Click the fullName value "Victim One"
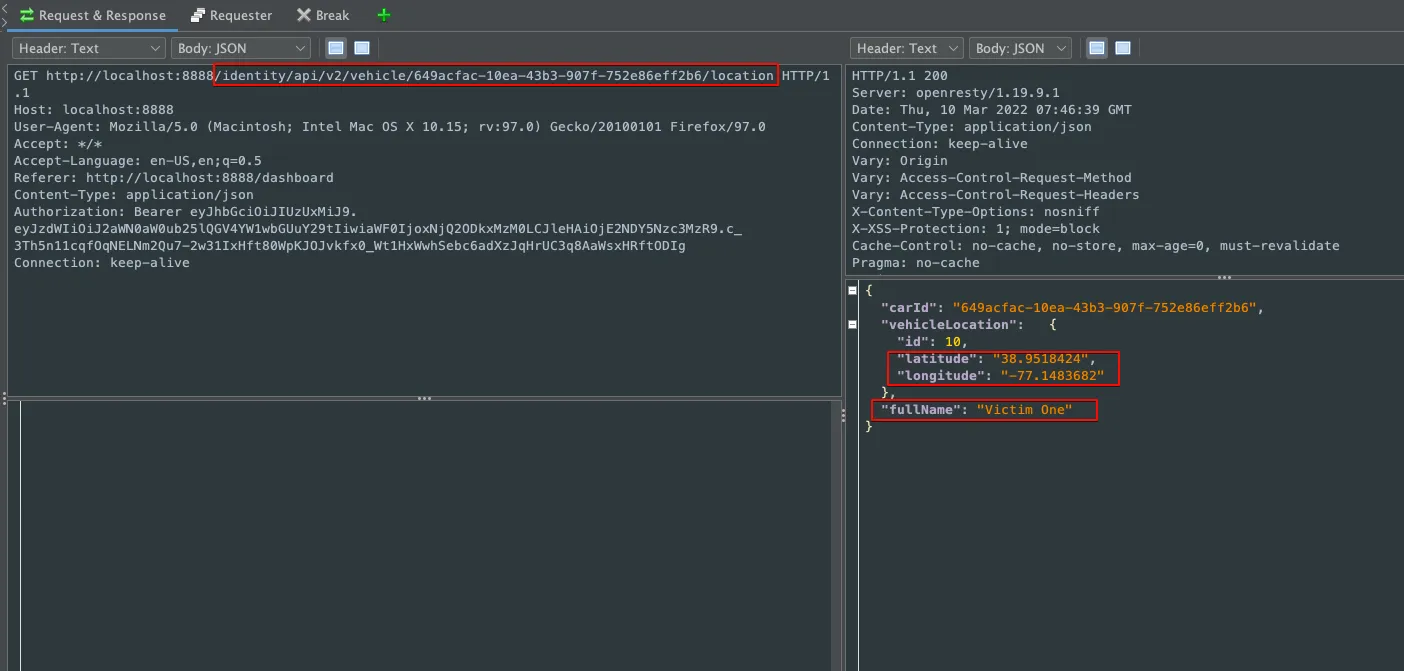The image size is (1404, 671). pos(1024,410)
